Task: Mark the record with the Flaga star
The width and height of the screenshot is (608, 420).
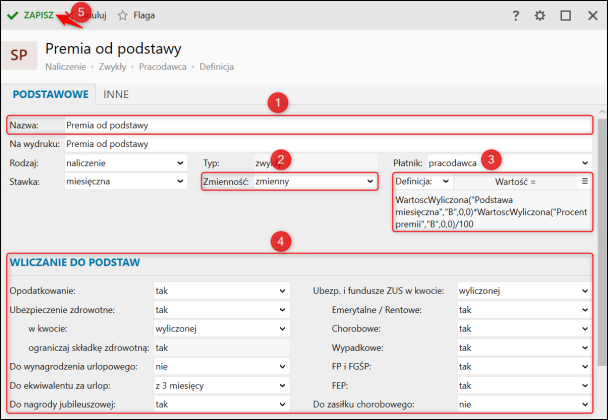Action: 123,16
